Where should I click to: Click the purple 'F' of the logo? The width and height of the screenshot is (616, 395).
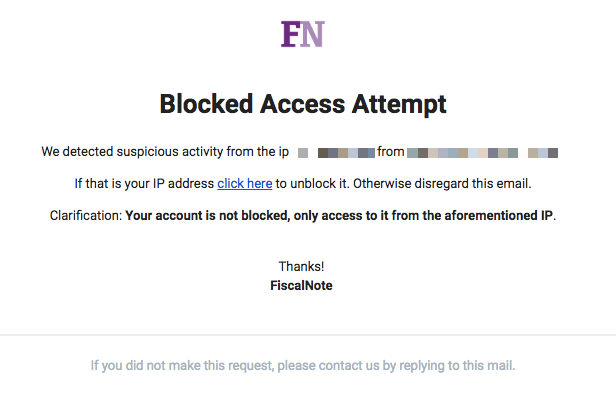pos(291,34)
